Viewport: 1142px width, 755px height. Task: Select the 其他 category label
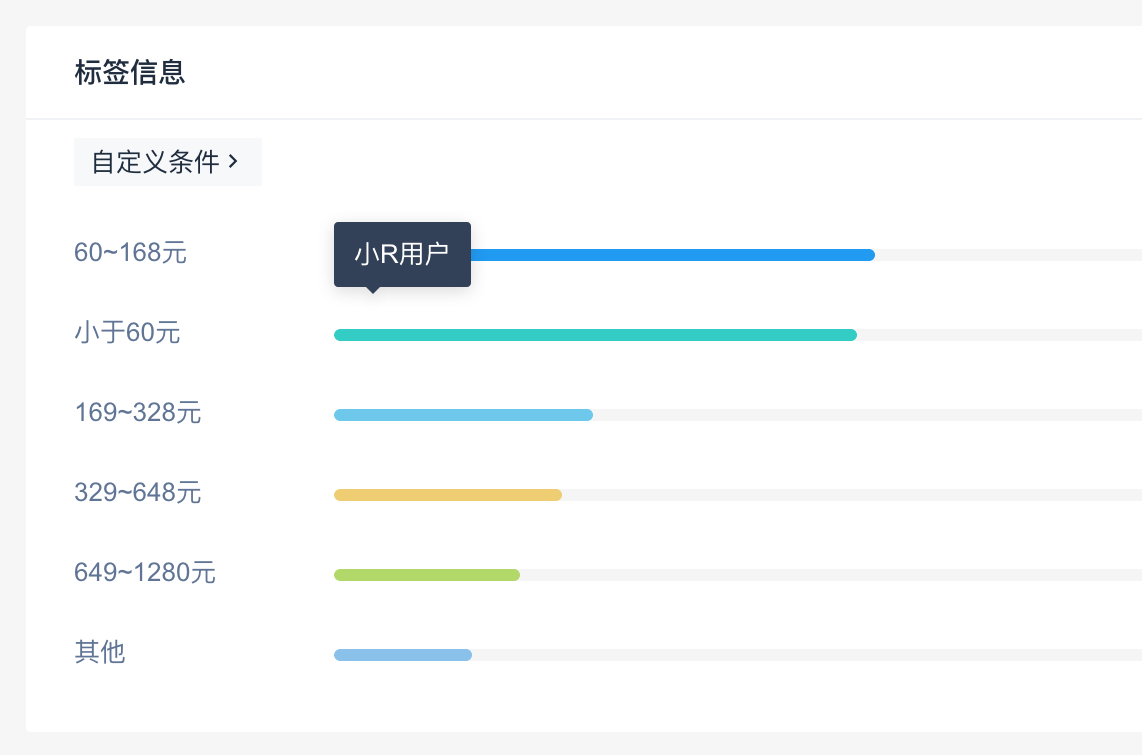coord(99,653)
